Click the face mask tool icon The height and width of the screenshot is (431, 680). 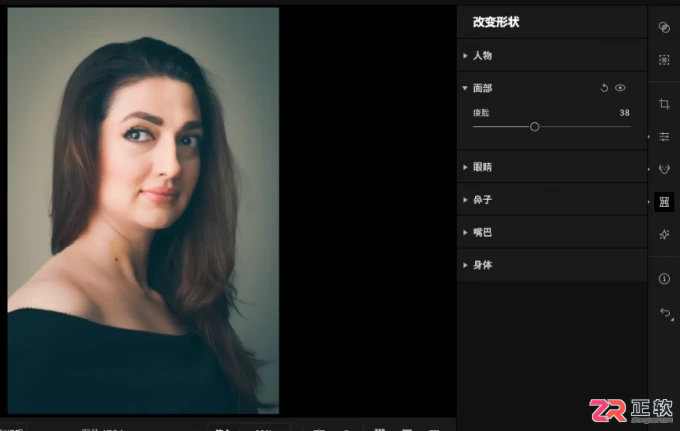[x=664, y=169]
